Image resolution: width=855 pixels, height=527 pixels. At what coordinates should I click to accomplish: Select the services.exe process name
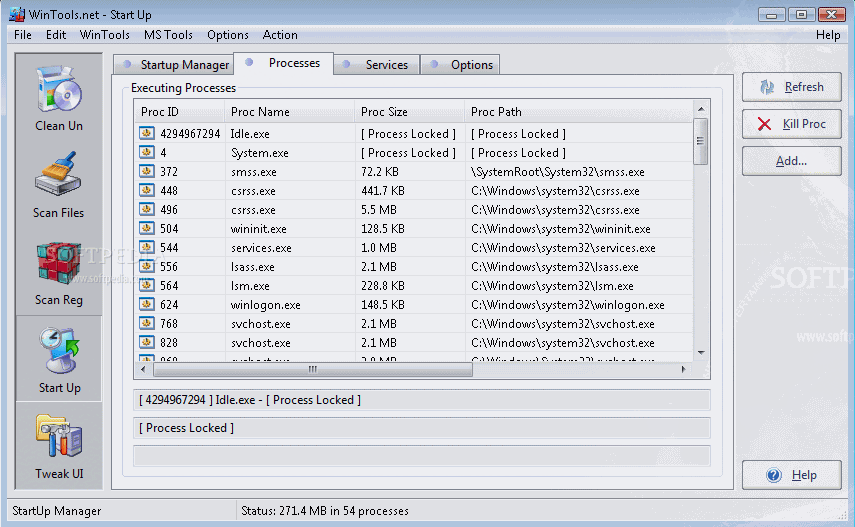(261, 248)
